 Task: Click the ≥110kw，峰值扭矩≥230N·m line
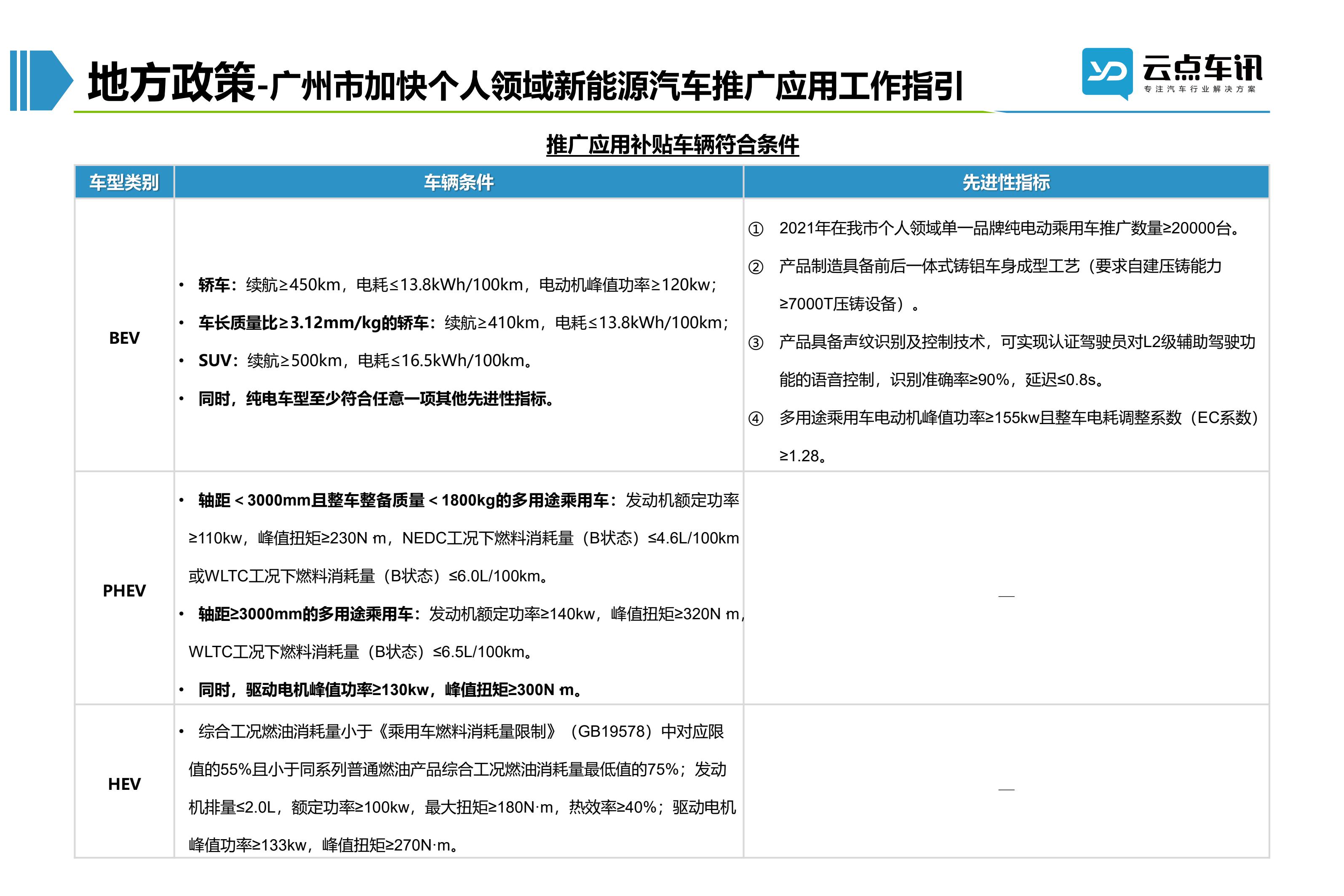pos(464,538)
